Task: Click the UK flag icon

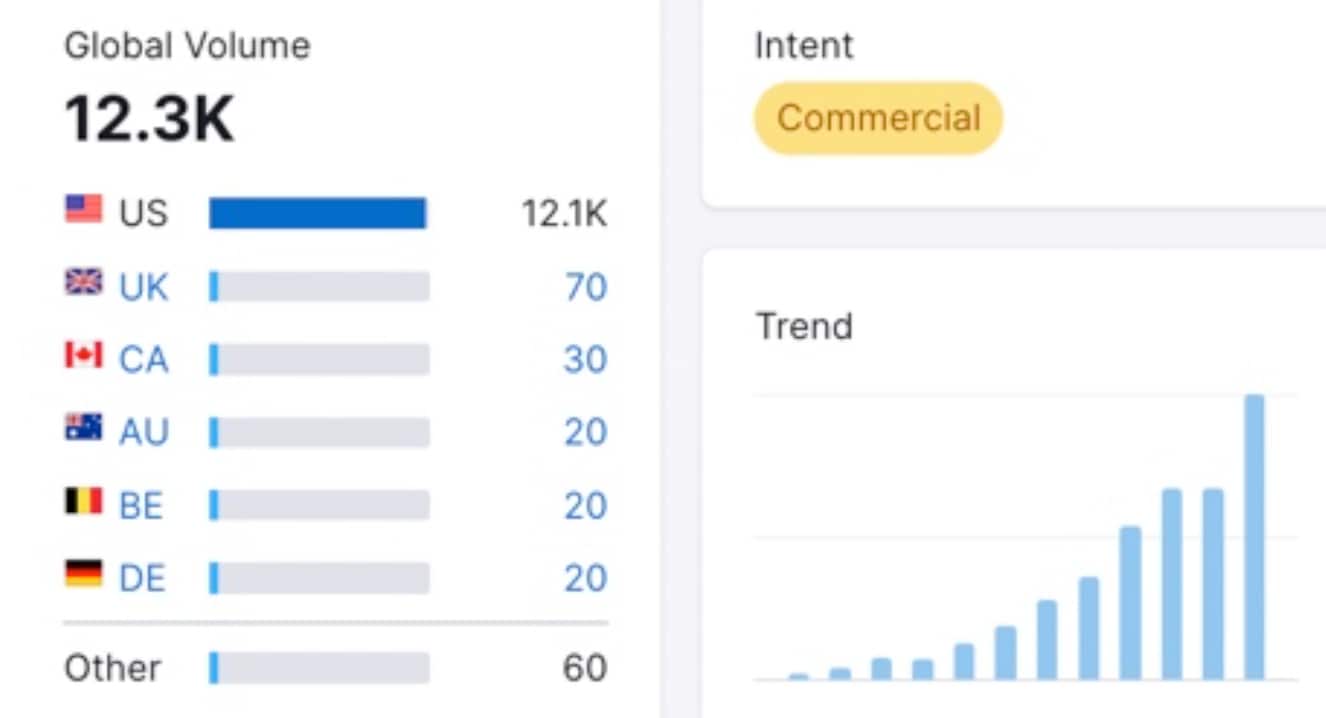Action: [84, 283]
